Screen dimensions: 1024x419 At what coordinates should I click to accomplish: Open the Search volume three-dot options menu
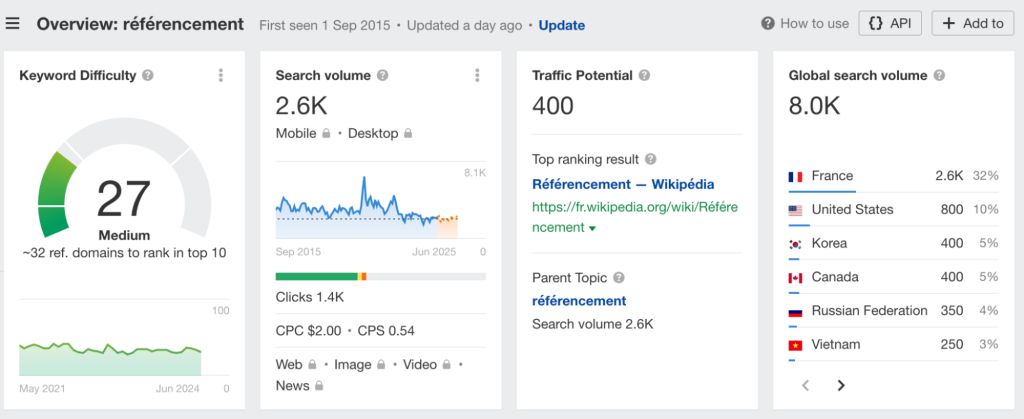477,75
